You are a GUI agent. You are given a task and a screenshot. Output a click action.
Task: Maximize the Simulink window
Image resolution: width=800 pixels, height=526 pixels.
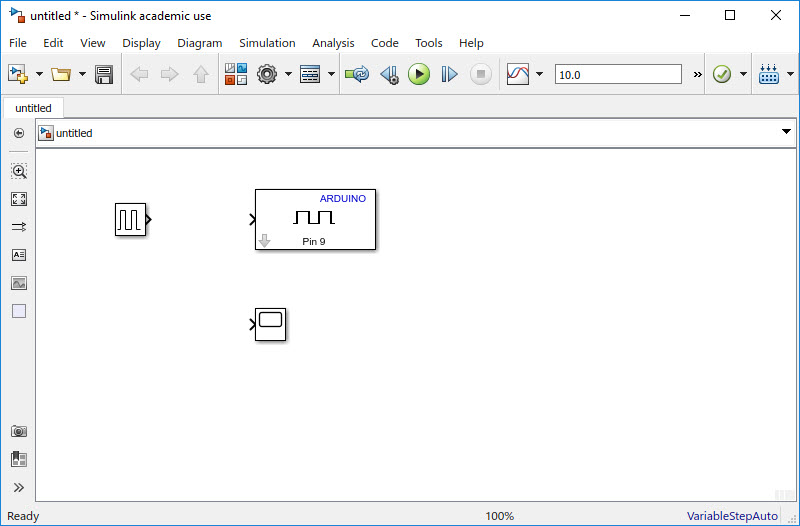click(x=730, y=15)
